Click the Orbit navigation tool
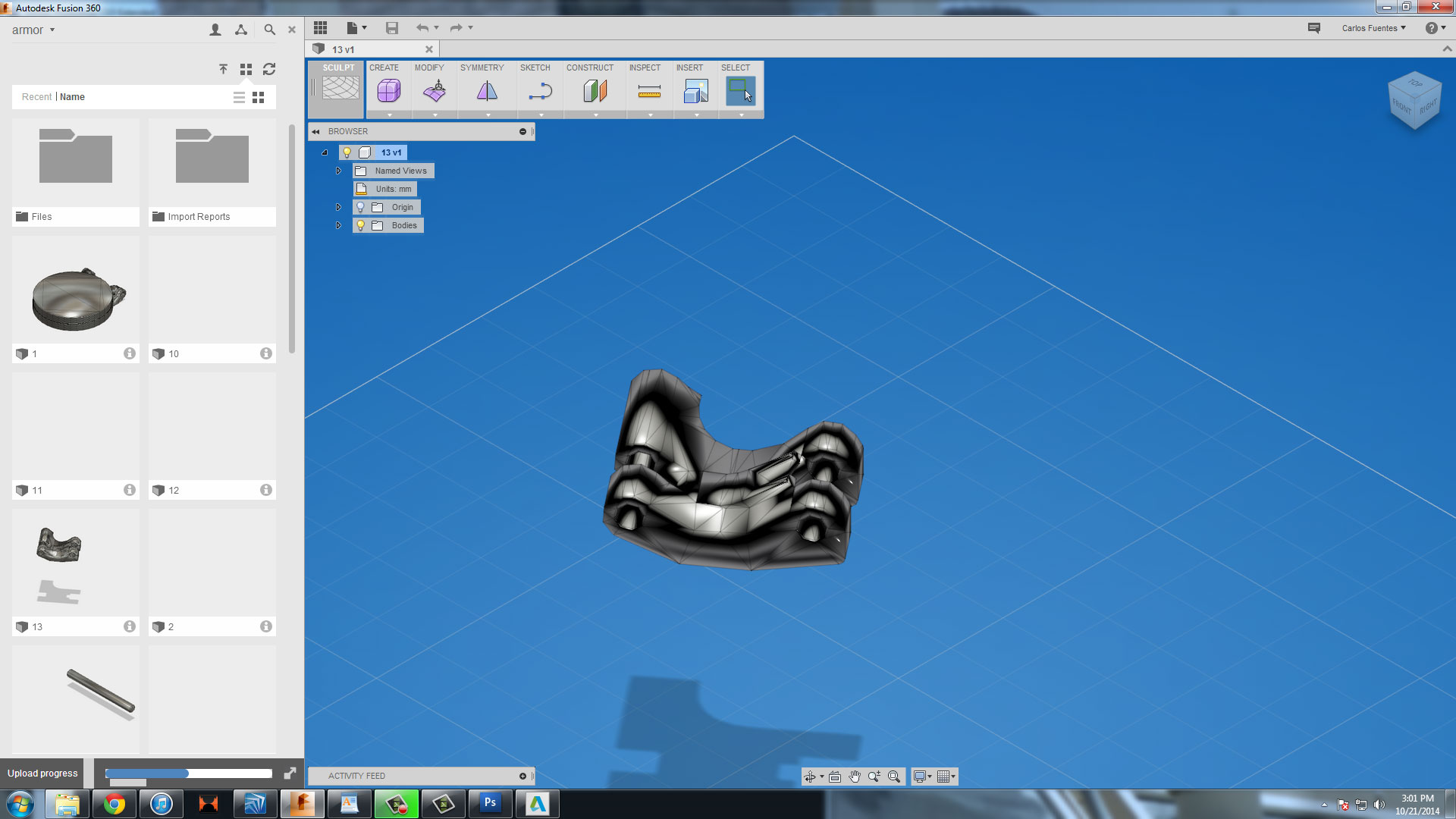 point(810,777)
